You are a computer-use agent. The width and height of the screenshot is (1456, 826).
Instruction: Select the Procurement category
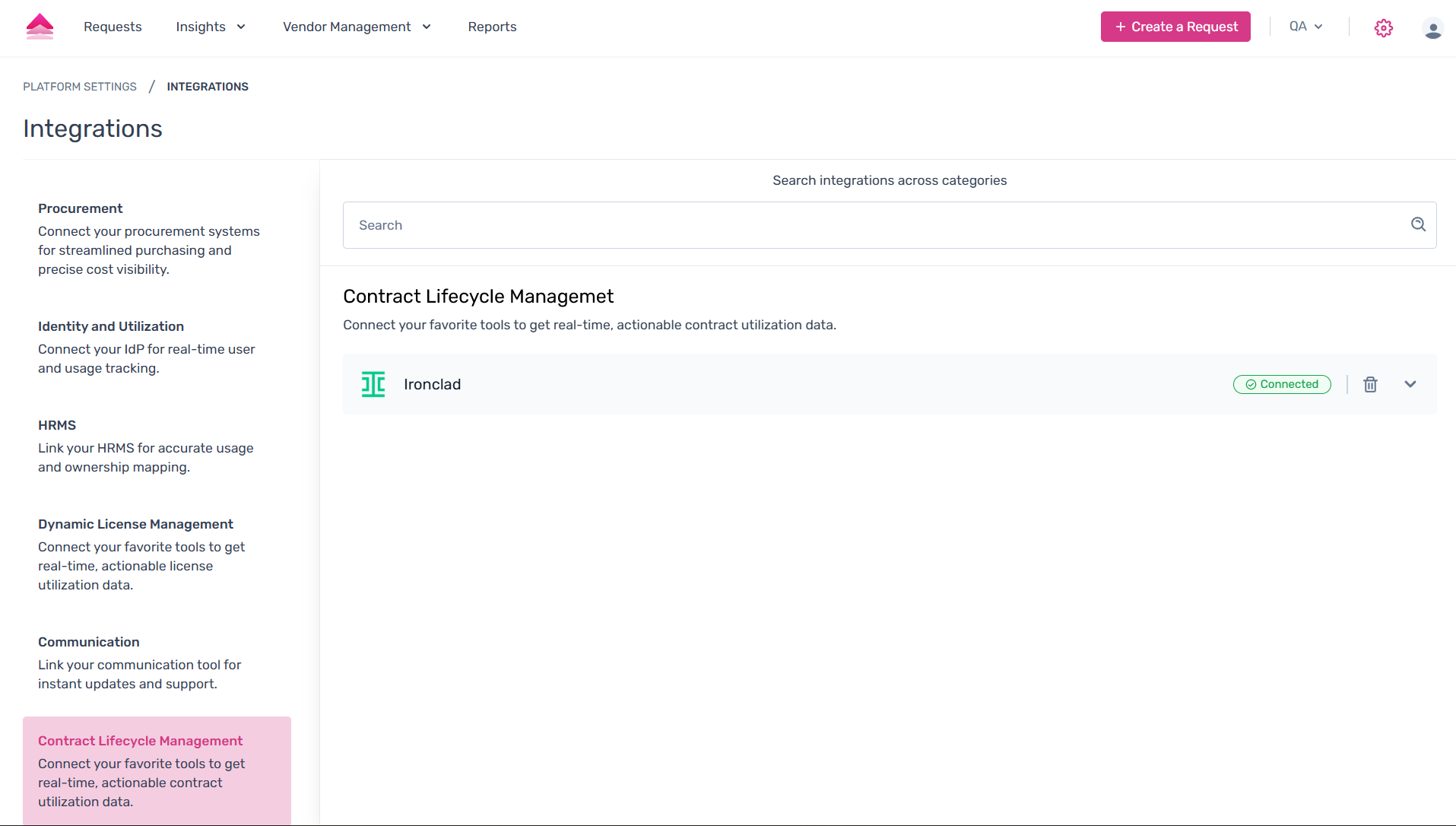point(80,208)
